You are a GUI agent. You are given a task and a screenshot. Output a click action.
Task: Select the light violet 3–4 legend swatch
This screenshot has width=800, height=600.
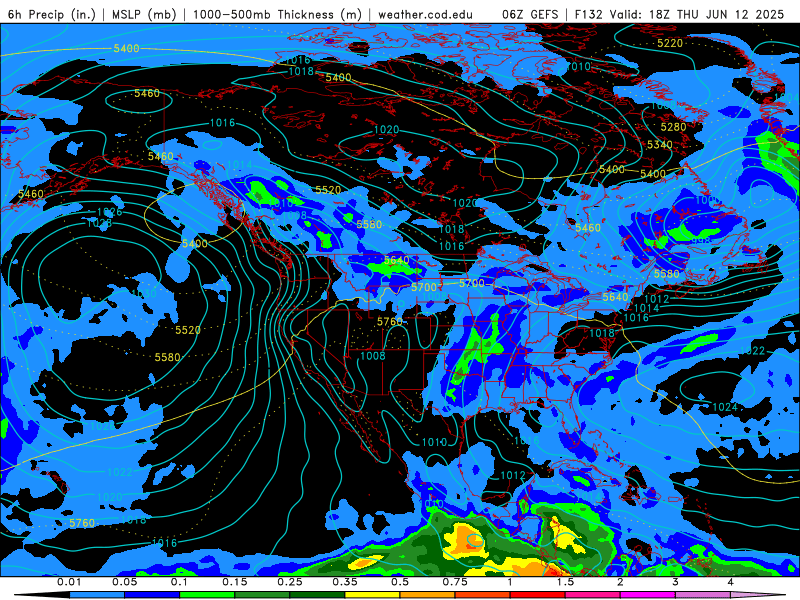click(x=703, y=595)
